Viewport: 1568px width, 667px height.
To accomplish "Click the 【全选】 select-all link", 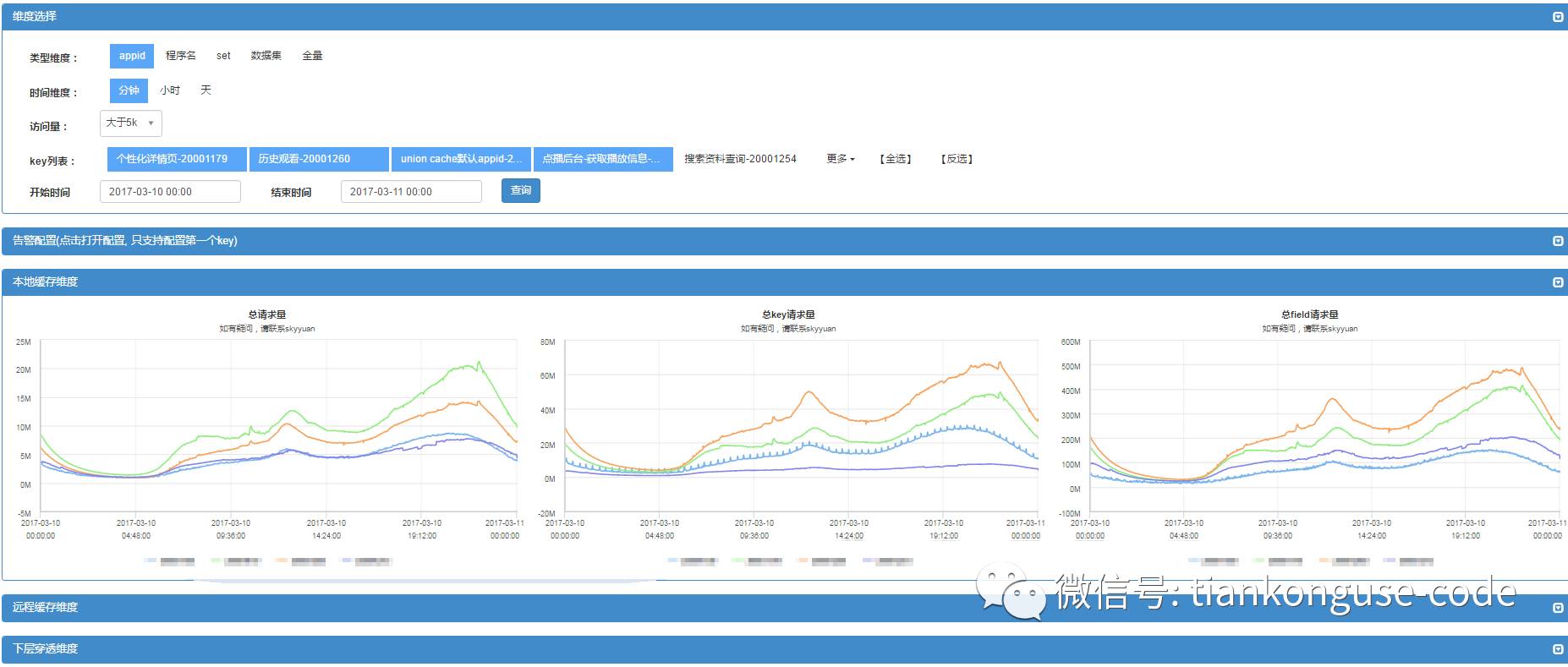I will tap(896, 159).
